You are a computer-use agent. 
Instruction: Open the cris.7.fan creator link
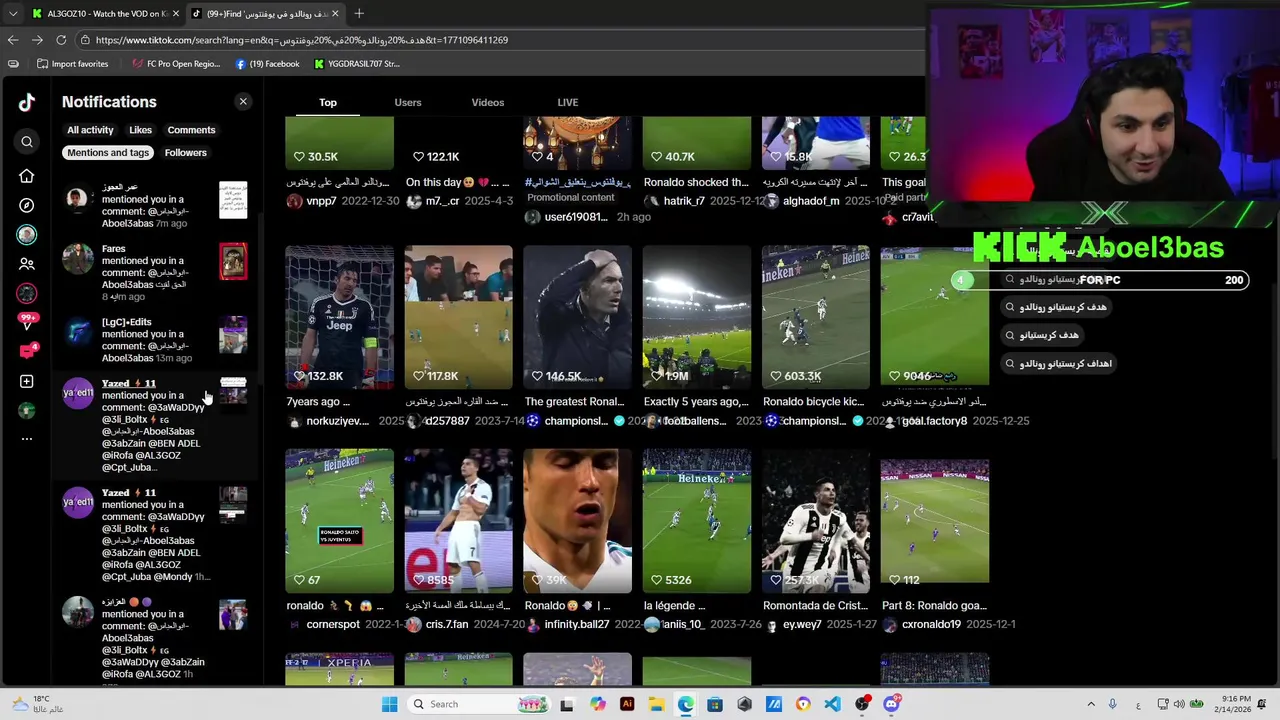click(447, 624)
